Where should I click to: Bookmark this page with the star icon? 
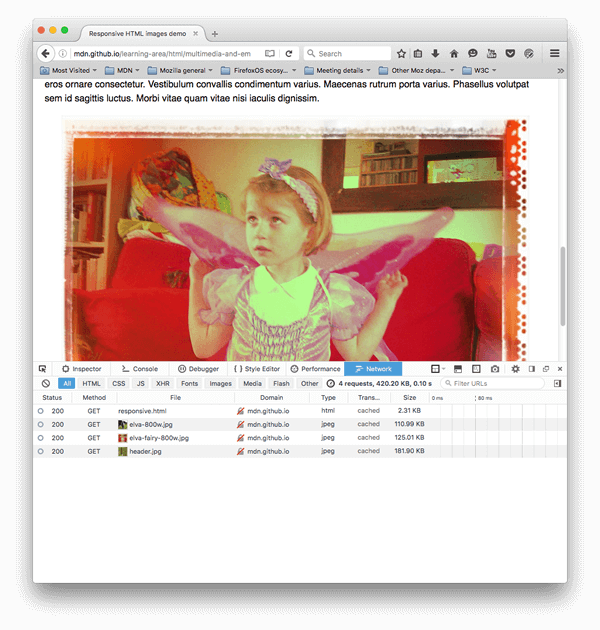click(401, 53)
